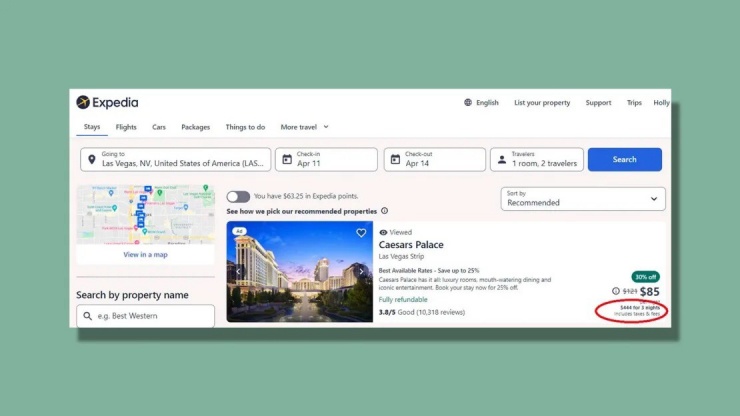Screen dimensions: 740x416
Task: Click List your property
Action: pyautogui.click(x=542, y=102)
